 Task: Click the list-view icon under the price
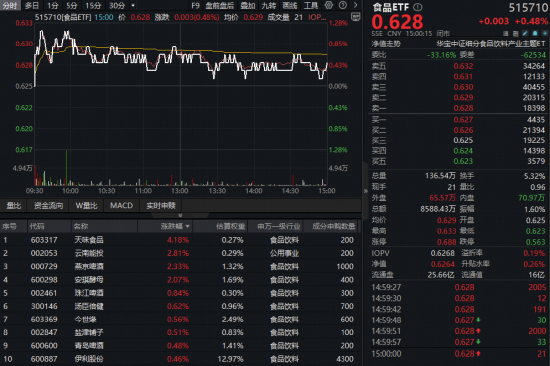tap(505, 33)
